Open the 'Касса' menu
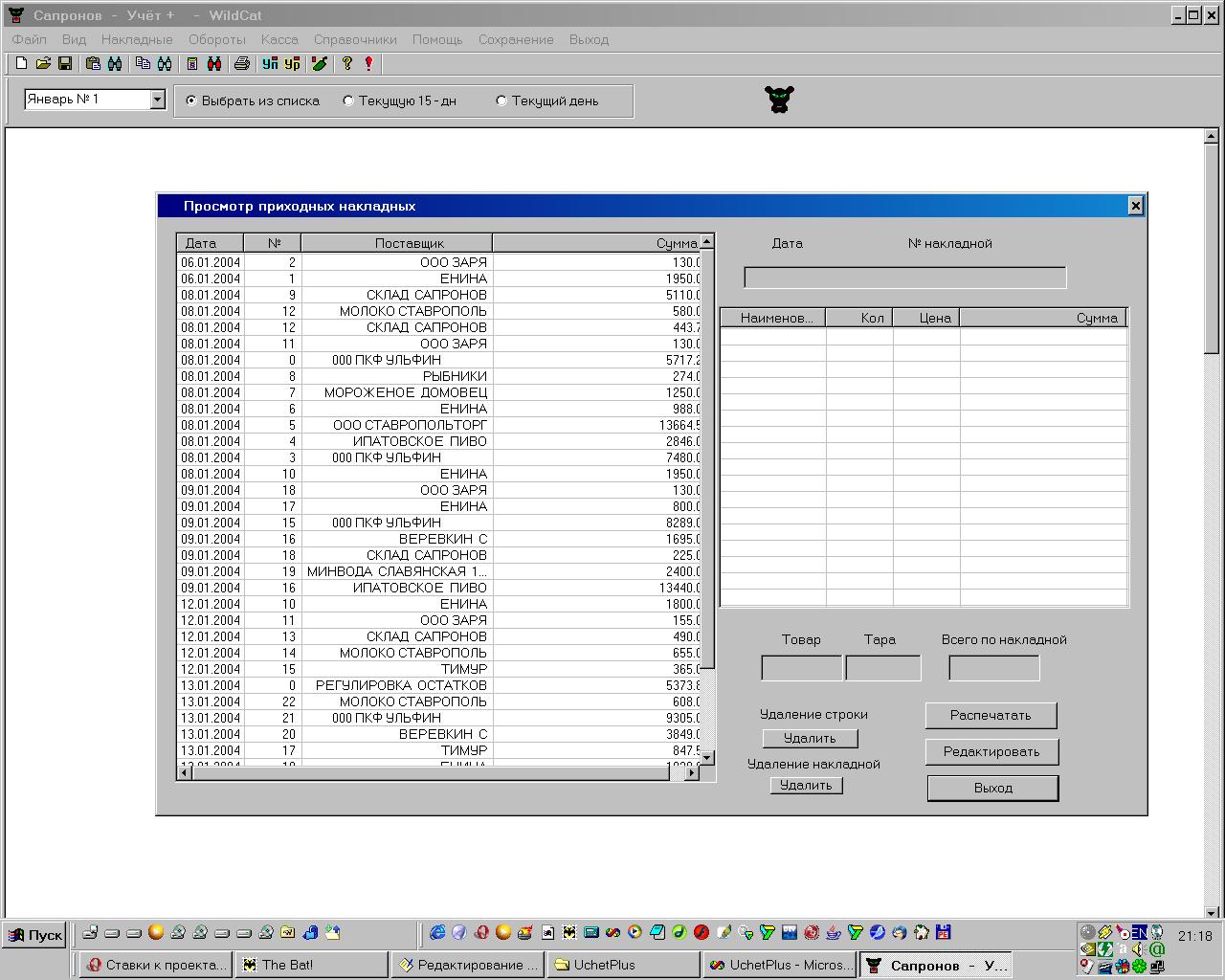 click(x=279, y=39)
